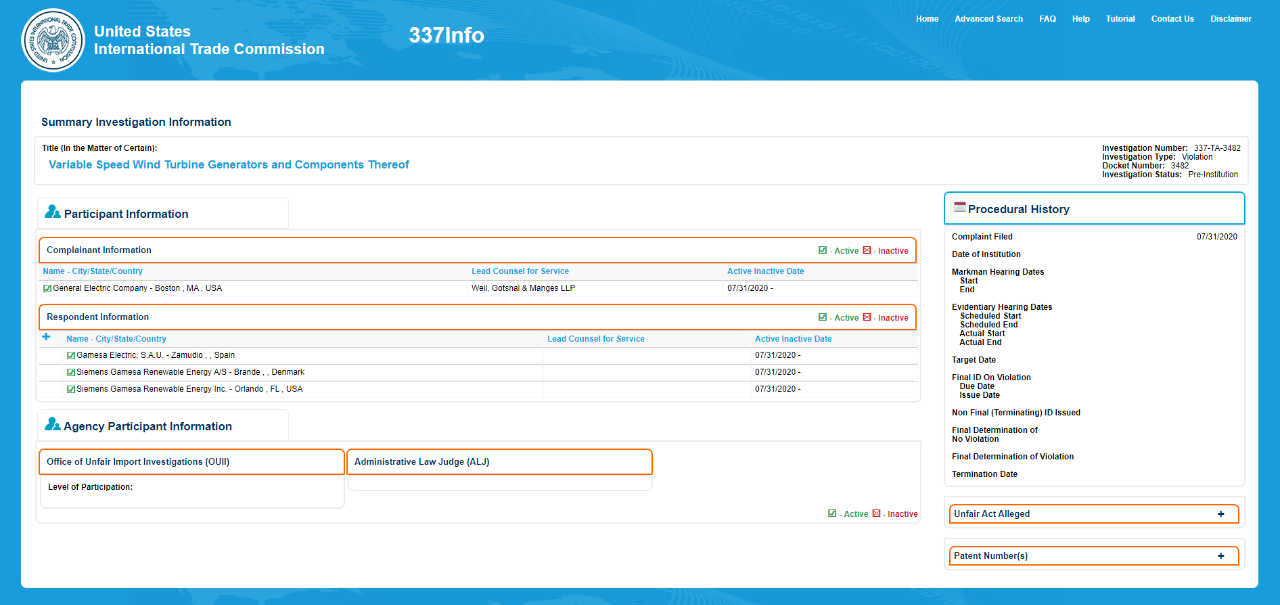The height and width of the screenshot is (605, 1280).
Task: Toggle the General Electric Company checkbox
Action: [x=47, y=288]
